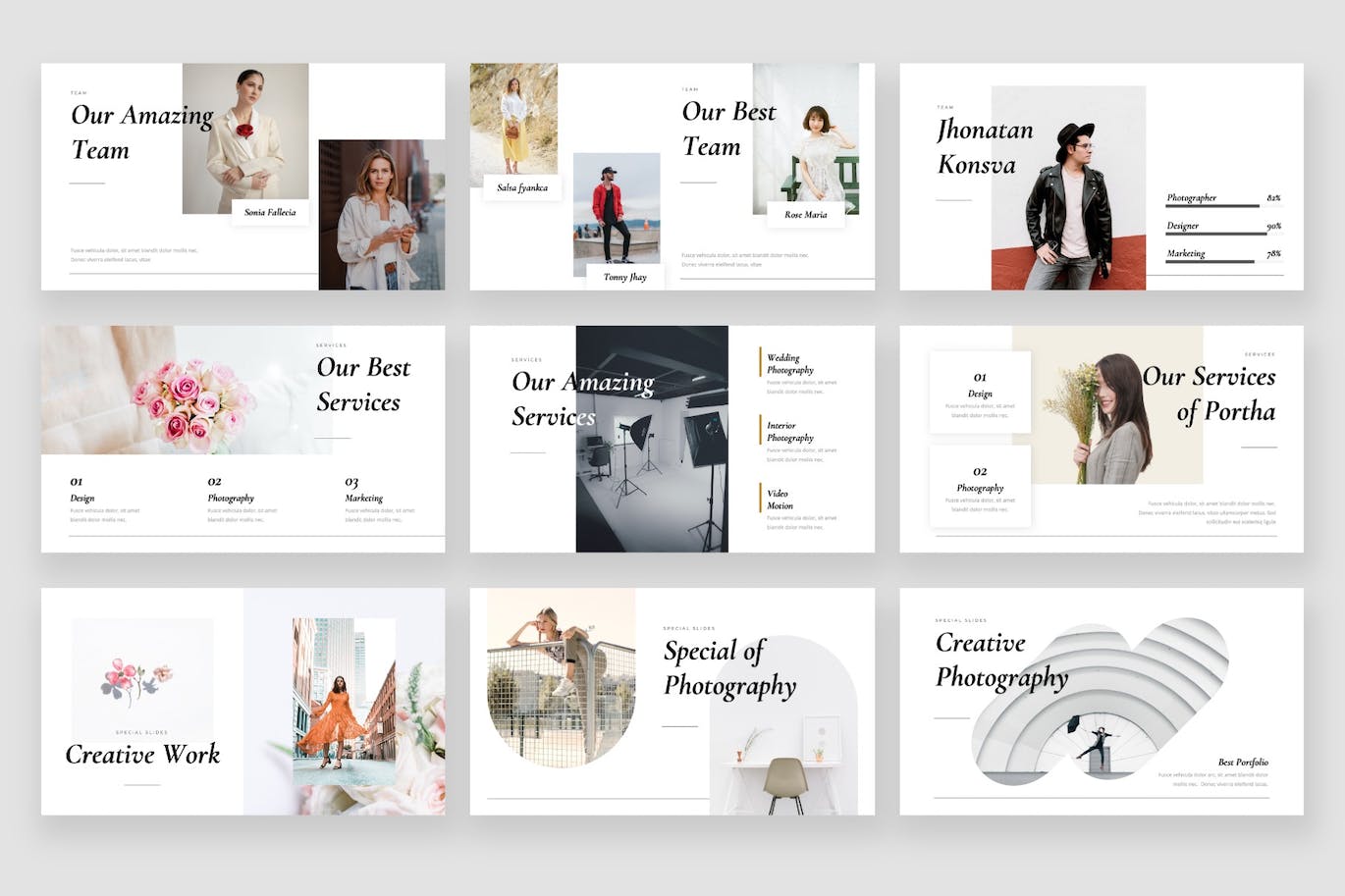
Task: Open the "Special of Photography" heading
Action: (x=729, y=668)
